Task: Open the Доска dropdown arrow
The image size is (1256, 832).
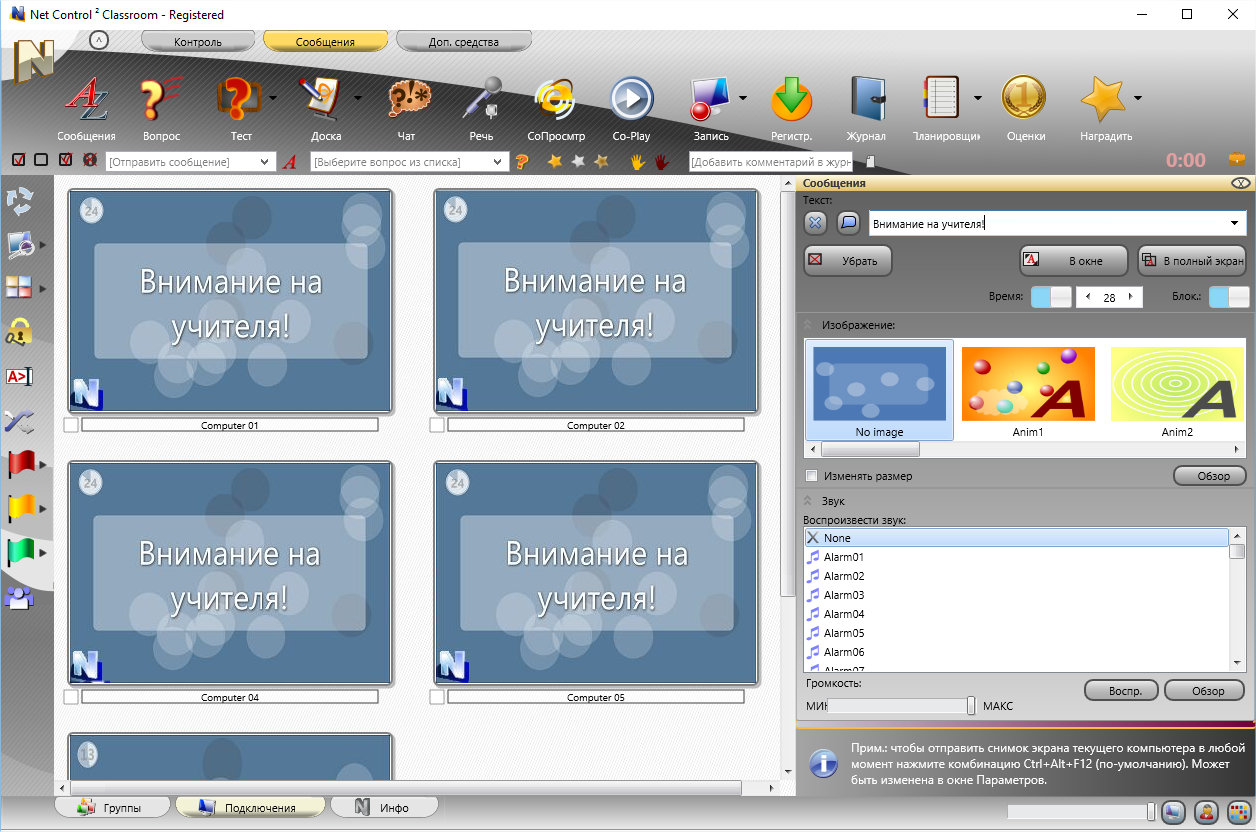Action: (357, 98)
